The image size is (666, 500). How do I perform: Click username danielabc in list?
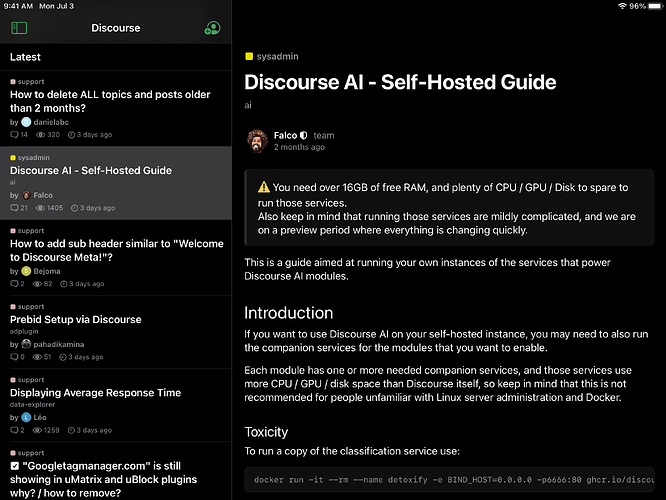pos(51,122)
